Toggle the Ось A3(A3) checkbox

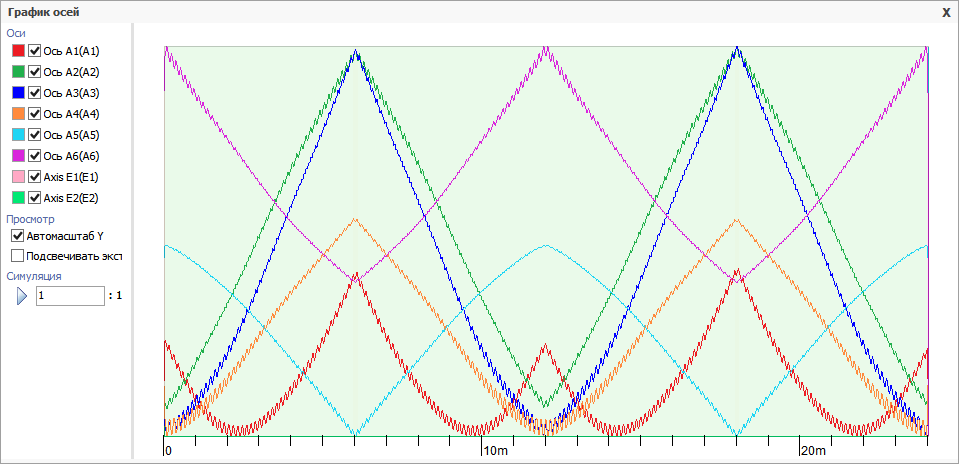pos(35,93)
